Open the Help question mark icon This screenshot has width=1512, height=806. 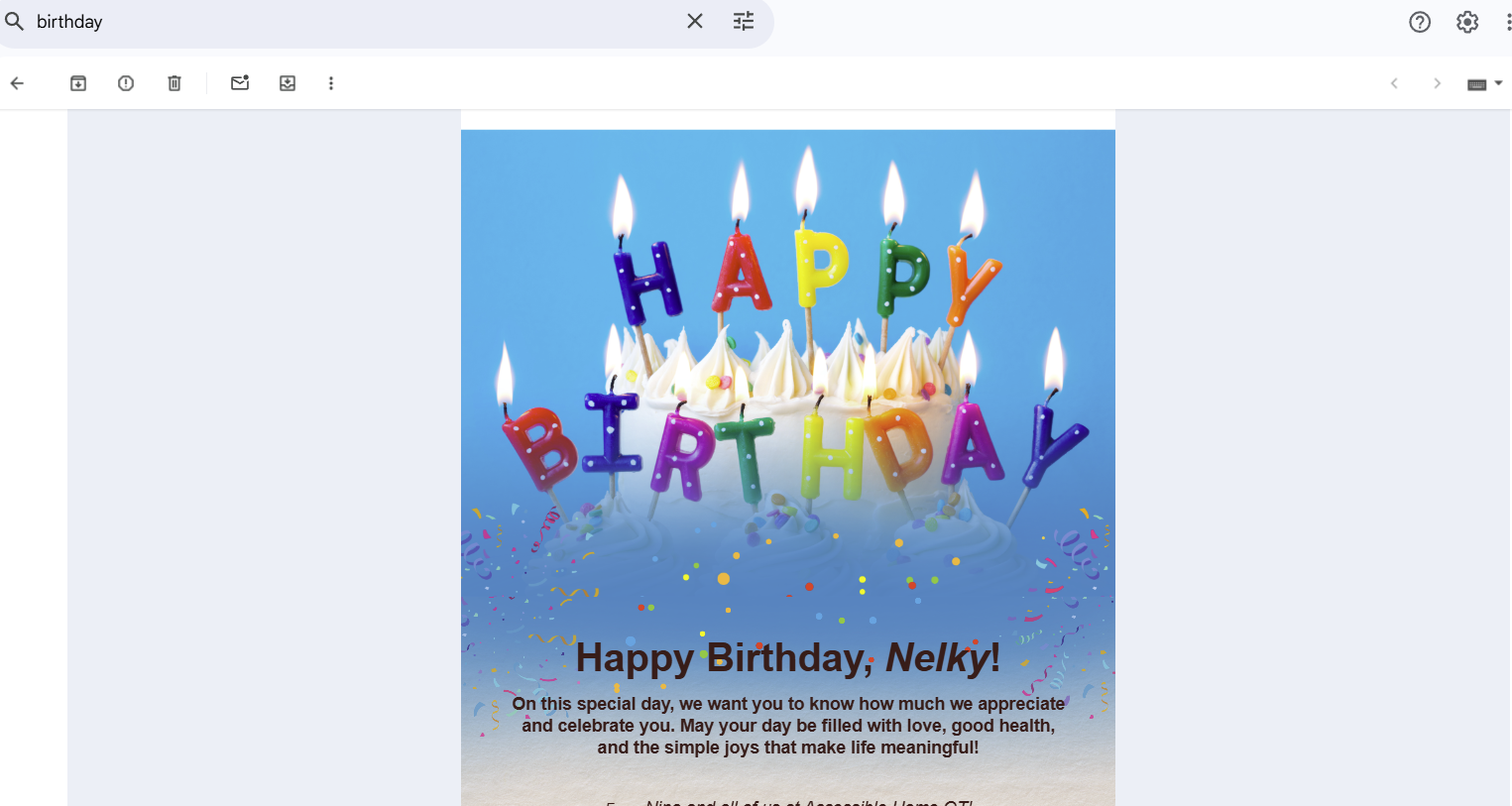tap(1420, 22)
